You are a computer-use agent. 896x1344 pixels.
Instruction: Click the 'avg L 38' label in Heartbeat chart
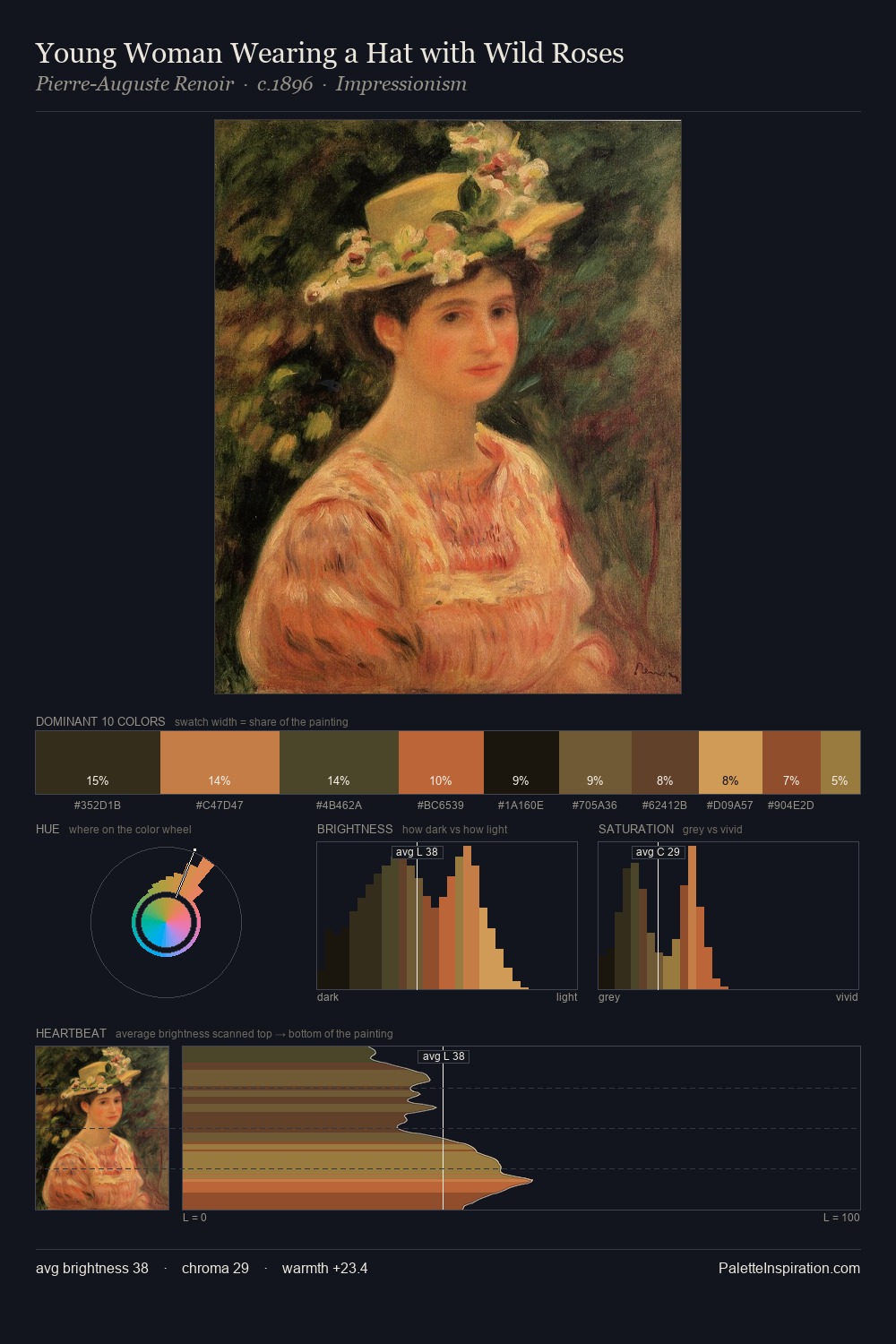pos(444,1056)
